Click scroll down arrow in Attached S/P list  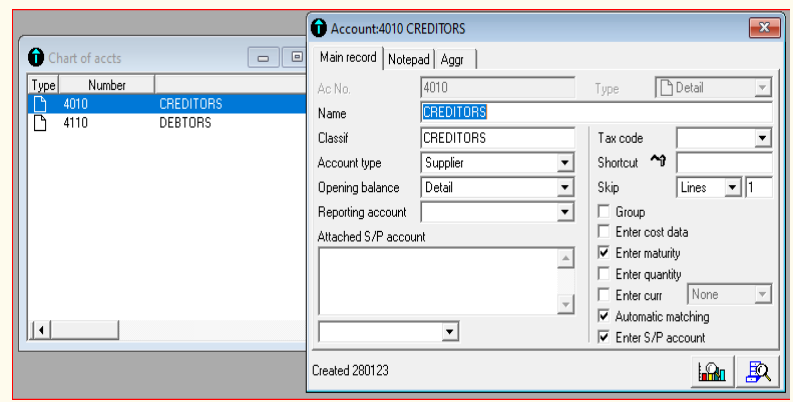(x=565, y=304)
